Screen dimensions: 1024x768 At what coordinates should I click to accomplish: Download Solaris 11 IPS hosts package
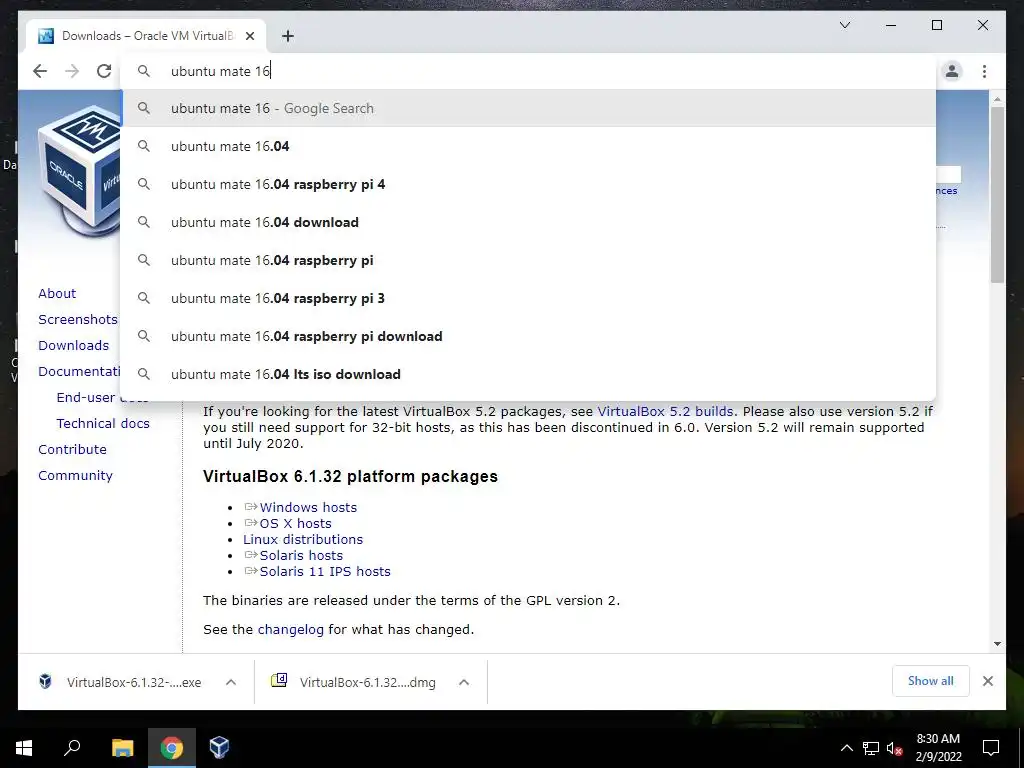click(x=325, y=571)
